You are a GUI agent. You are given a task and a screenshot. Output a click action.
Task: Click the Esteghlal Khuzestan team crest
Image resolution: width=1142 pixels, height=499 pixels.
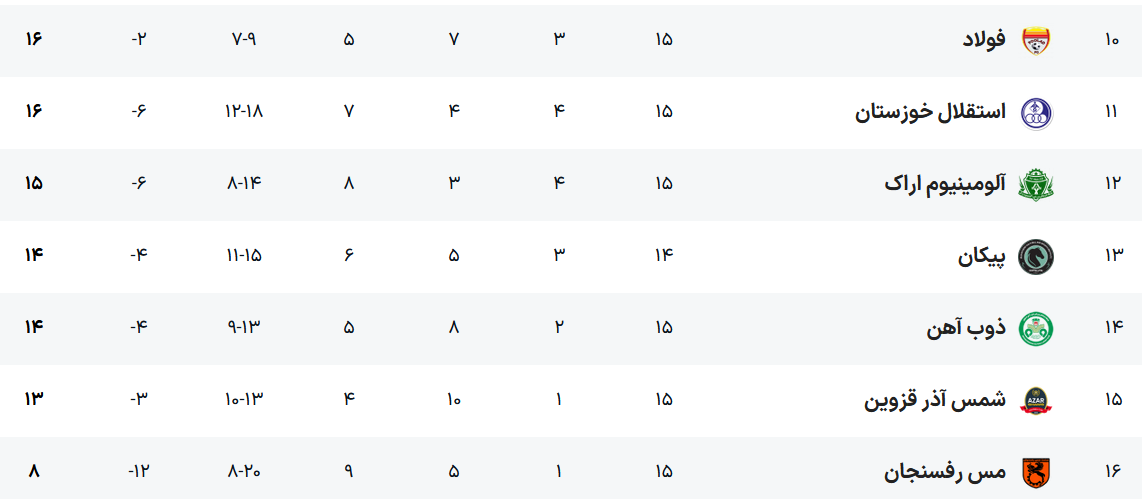coord(1036,113)
